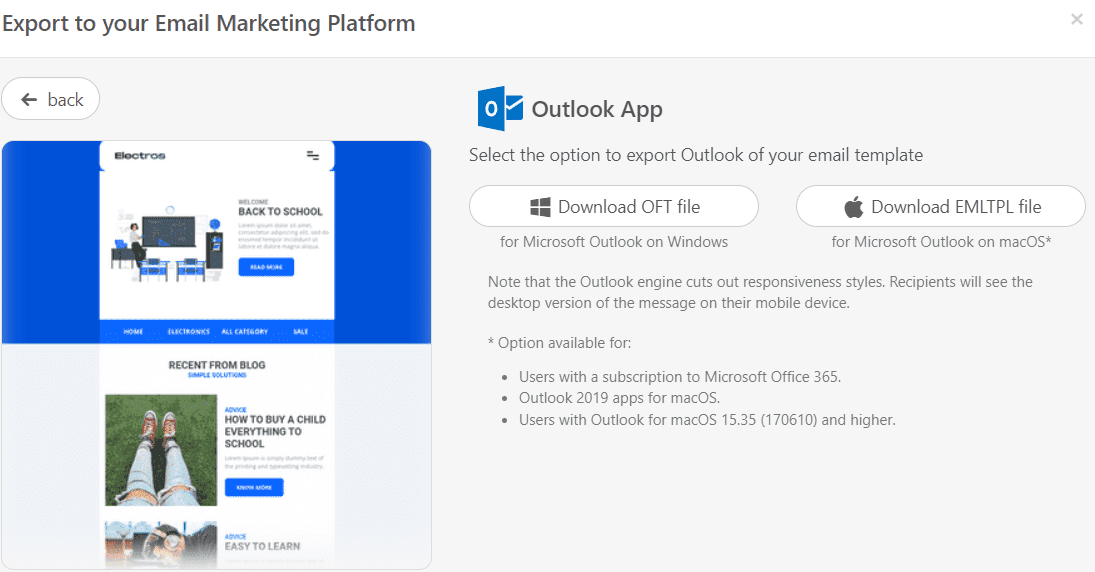Click 'for Microsoft Outlook on Windows' caption

tap(614, 242)
